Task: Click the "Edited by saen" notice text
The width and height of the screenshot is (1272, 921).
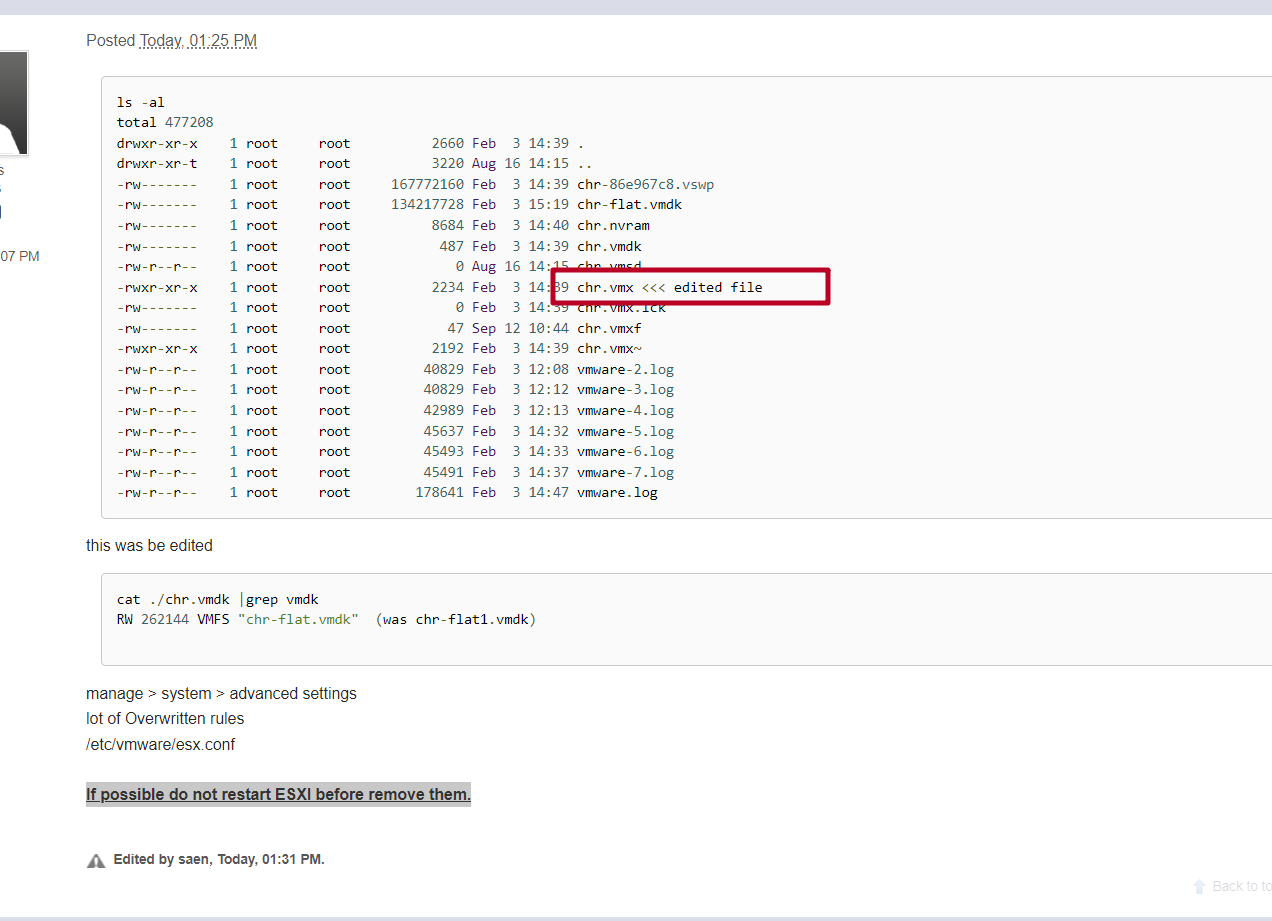Action: tap(218, 859)
